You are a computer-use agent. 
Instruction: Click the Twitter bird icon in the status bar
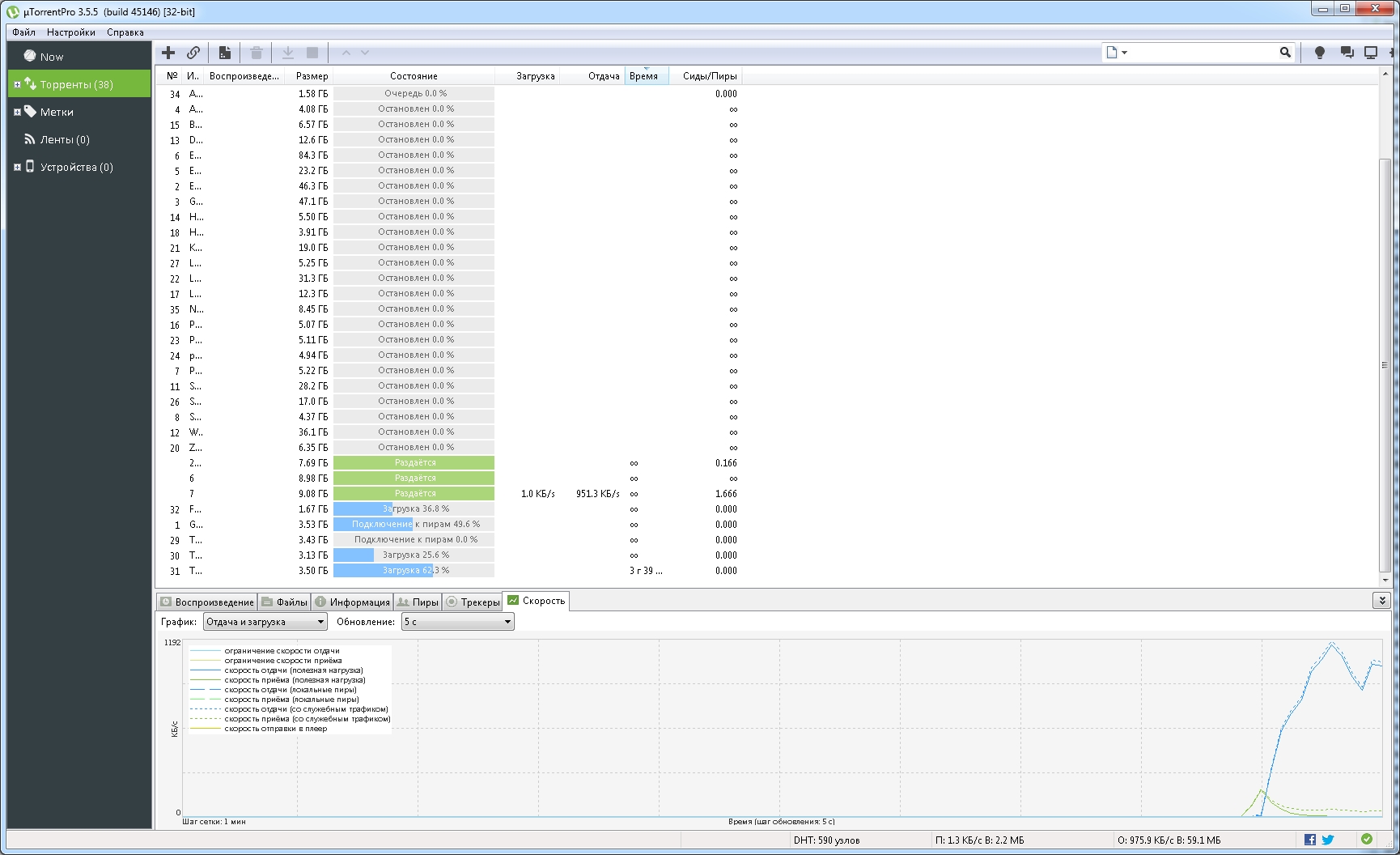pos(1328,840)
